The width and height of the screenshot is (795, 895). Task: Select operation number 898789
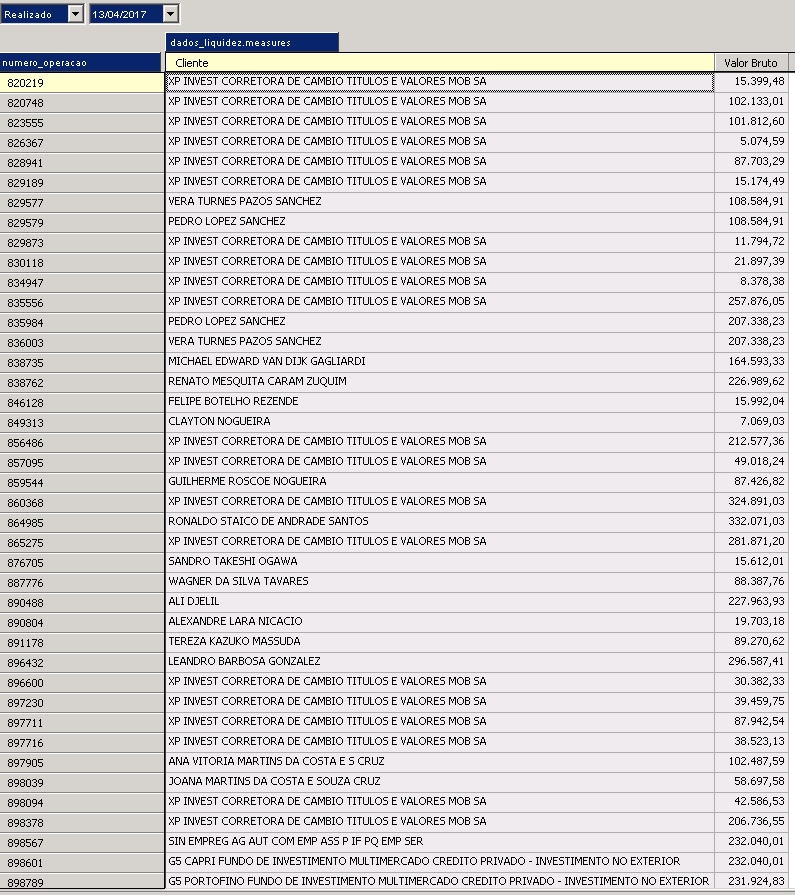point(82,882)
